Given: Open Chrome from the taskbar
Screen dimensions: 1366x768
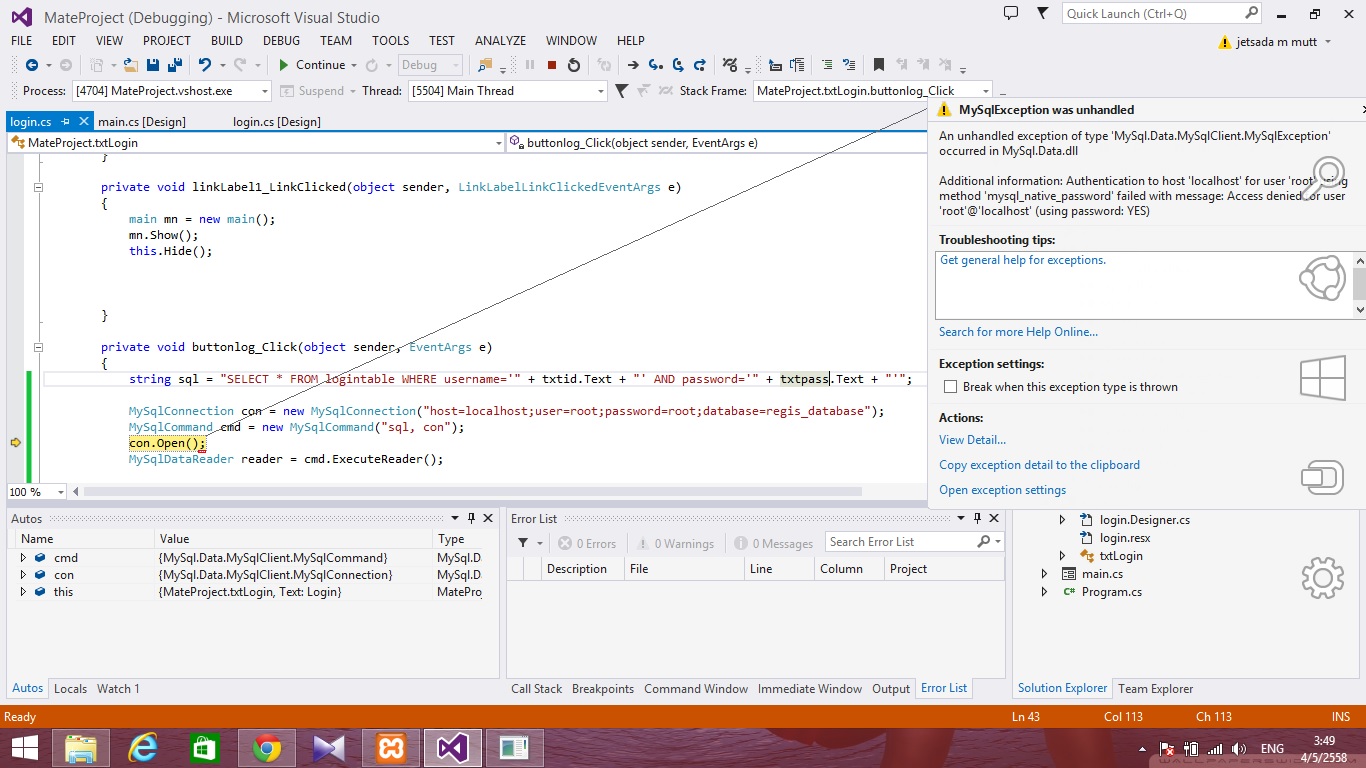Looking at the screenshot, I should (x=266, y=747).
